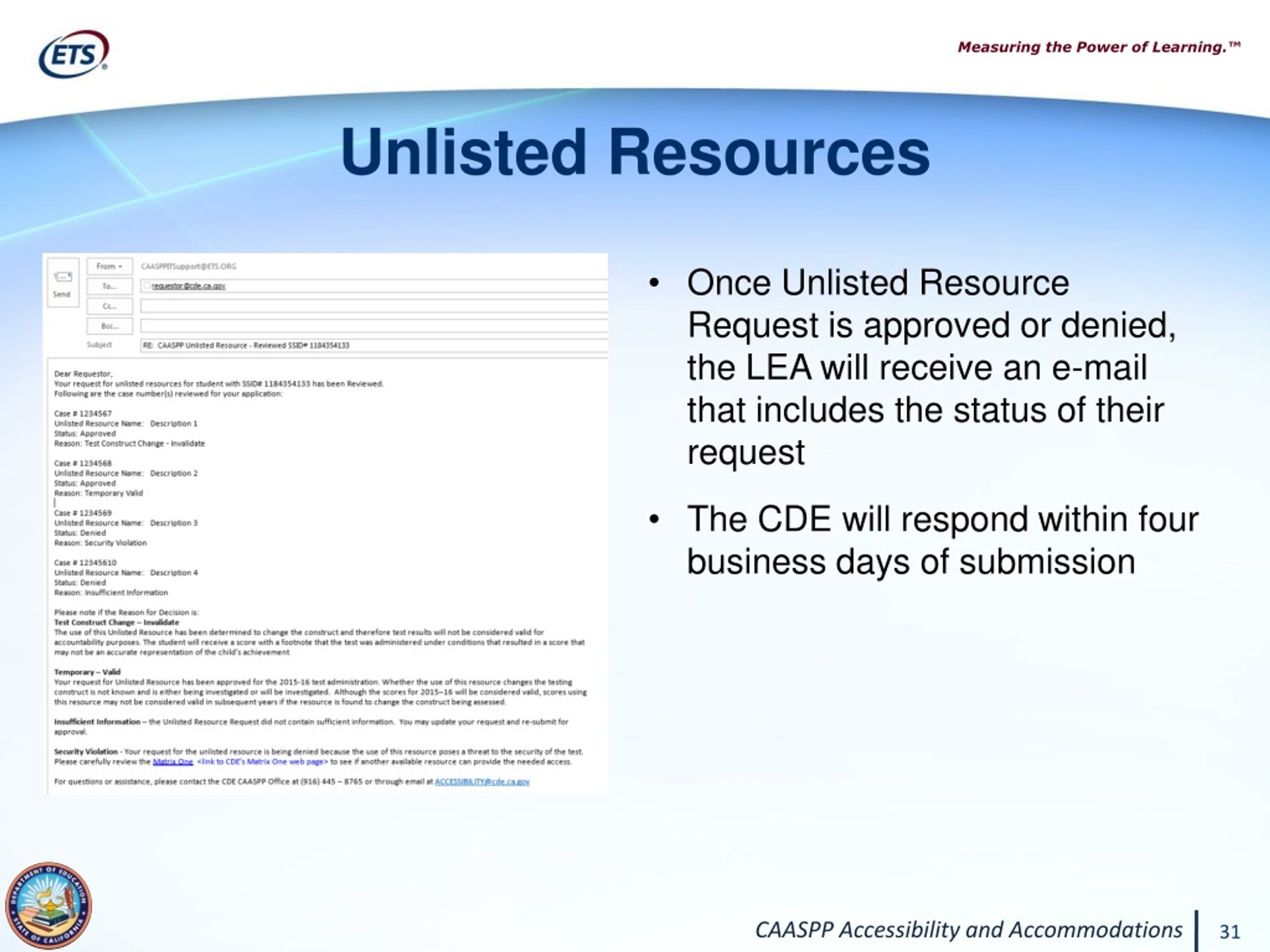Open the Matrix One link

tap(173, 762)
